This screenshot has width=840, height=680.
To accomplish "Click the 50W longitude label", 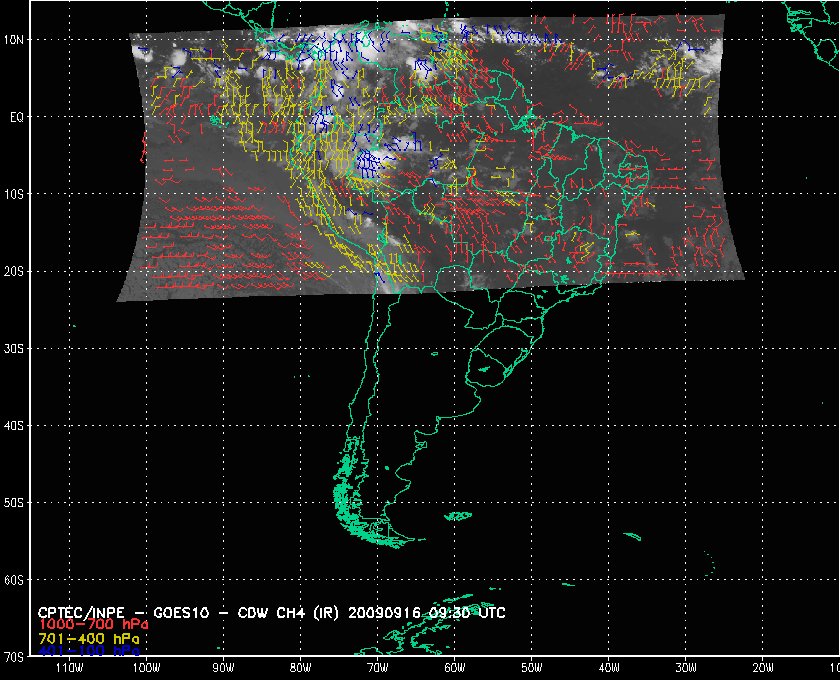I will [x=532, y=668].
